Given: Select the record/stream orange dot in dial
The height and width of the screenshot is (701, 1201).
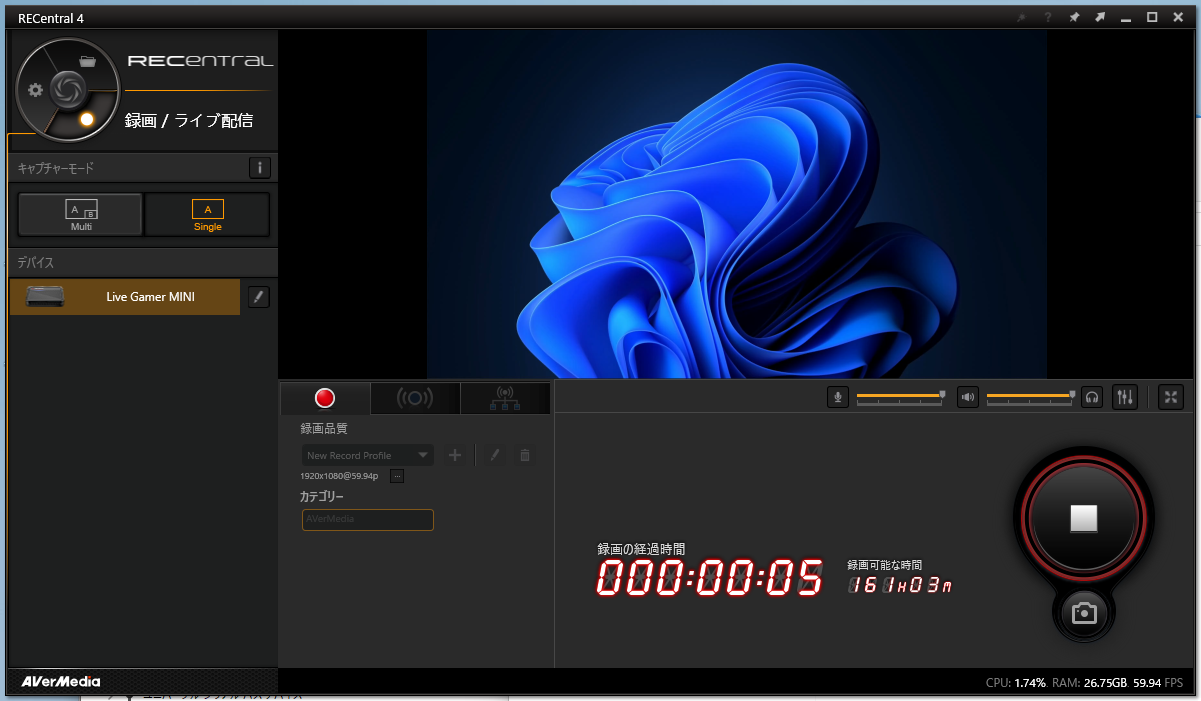Looking at the screenshot, I should 86,119.
